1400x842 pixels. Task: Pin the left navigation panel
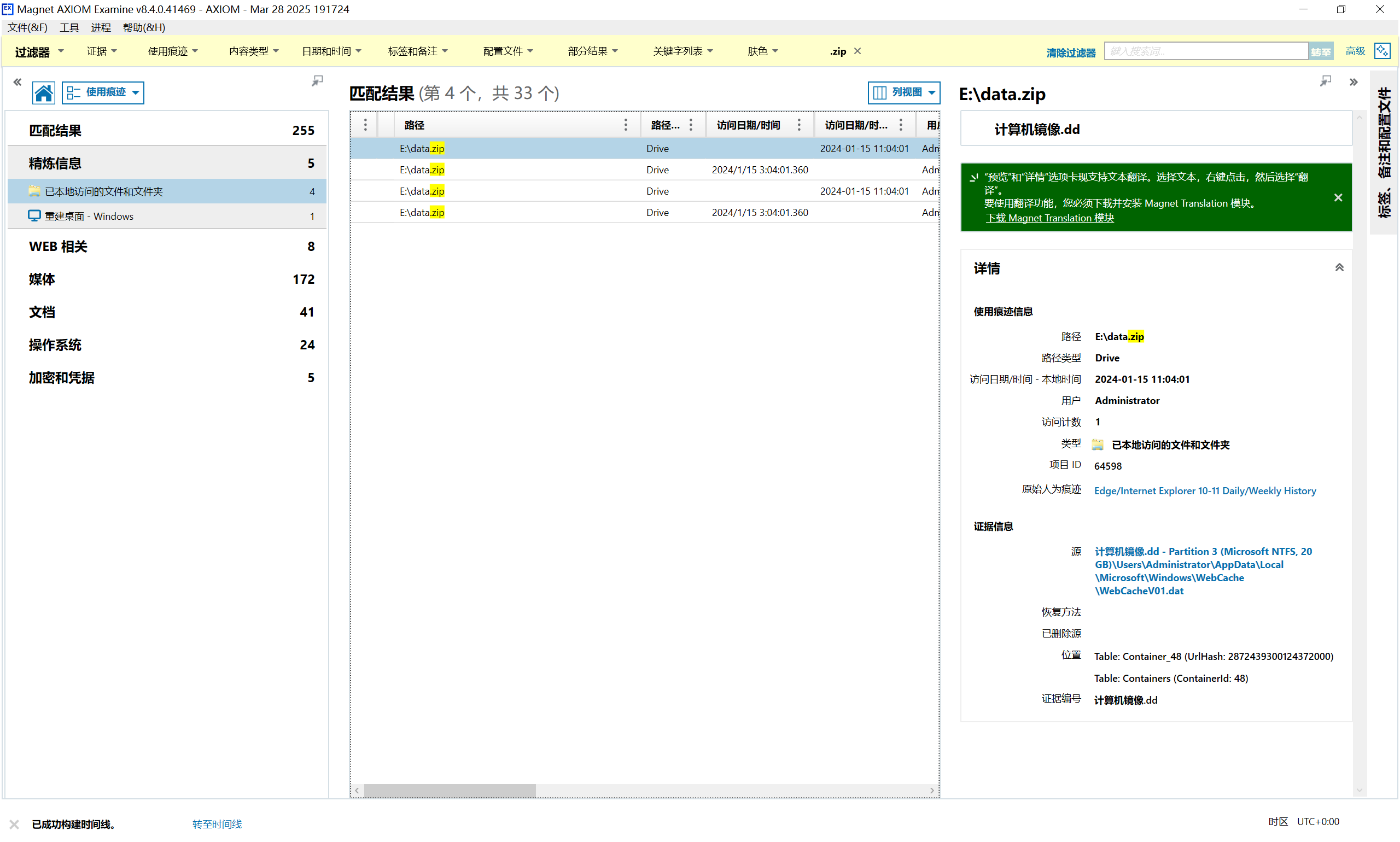317,81
